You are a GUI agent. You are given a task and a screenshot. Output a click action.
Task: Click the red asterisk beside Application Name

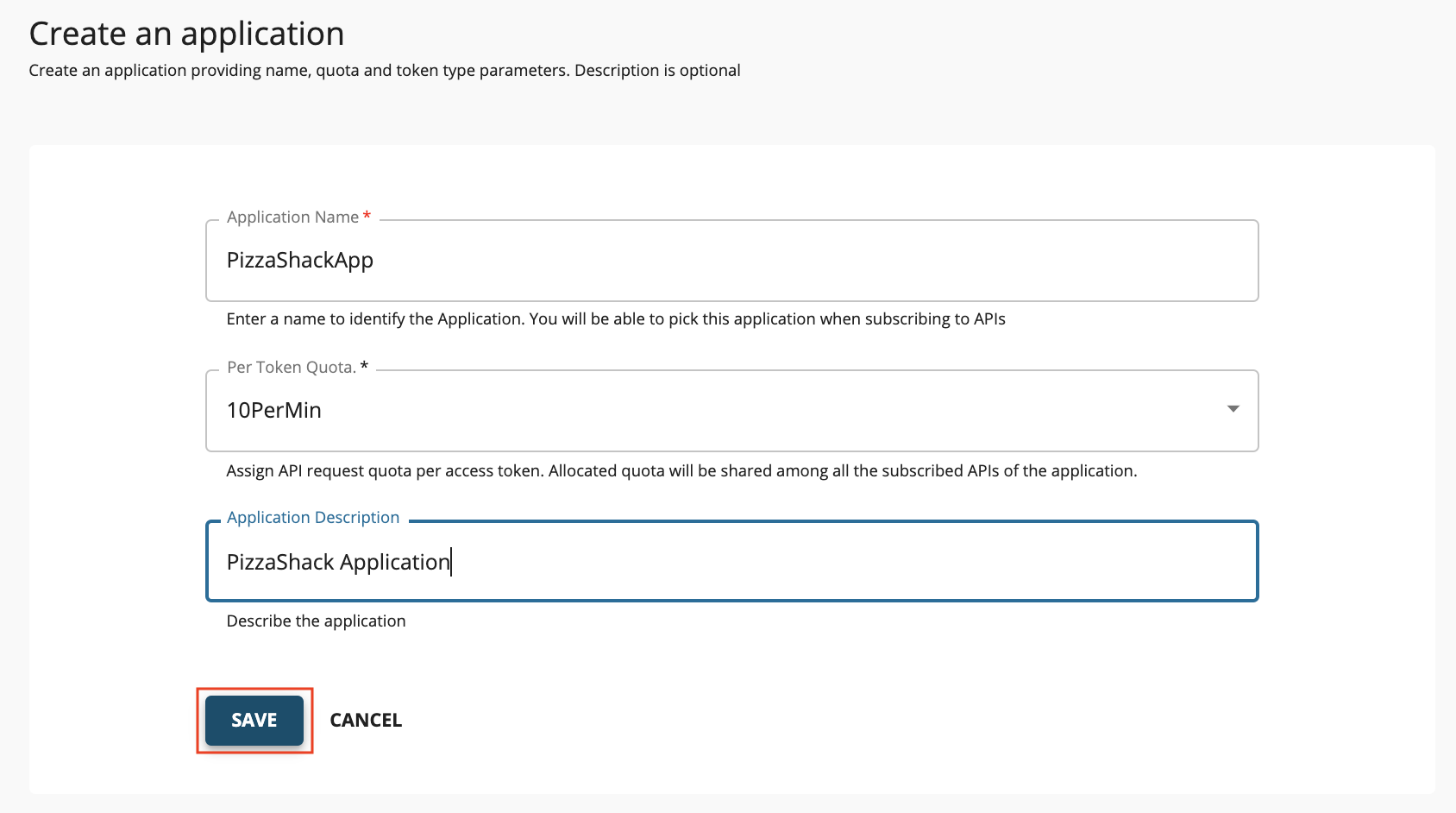point(366,217)
